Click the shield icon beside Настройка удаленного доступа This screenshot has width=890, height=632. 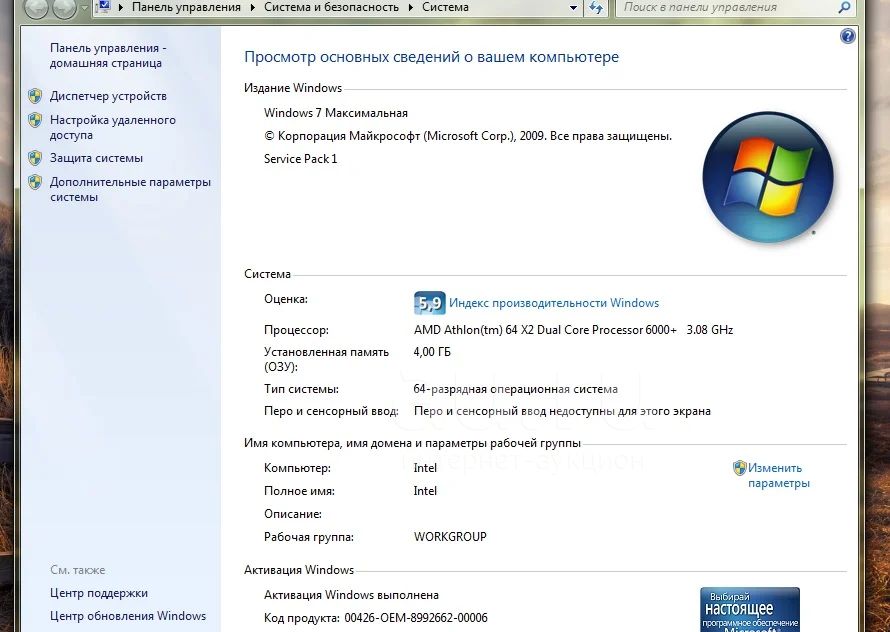pos(35,120)
